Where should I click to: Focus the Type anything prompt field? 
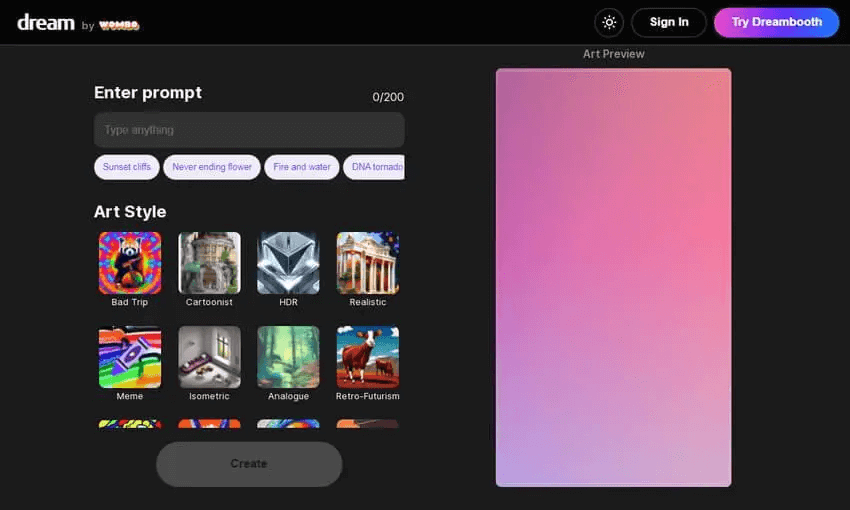pos(249,130)
